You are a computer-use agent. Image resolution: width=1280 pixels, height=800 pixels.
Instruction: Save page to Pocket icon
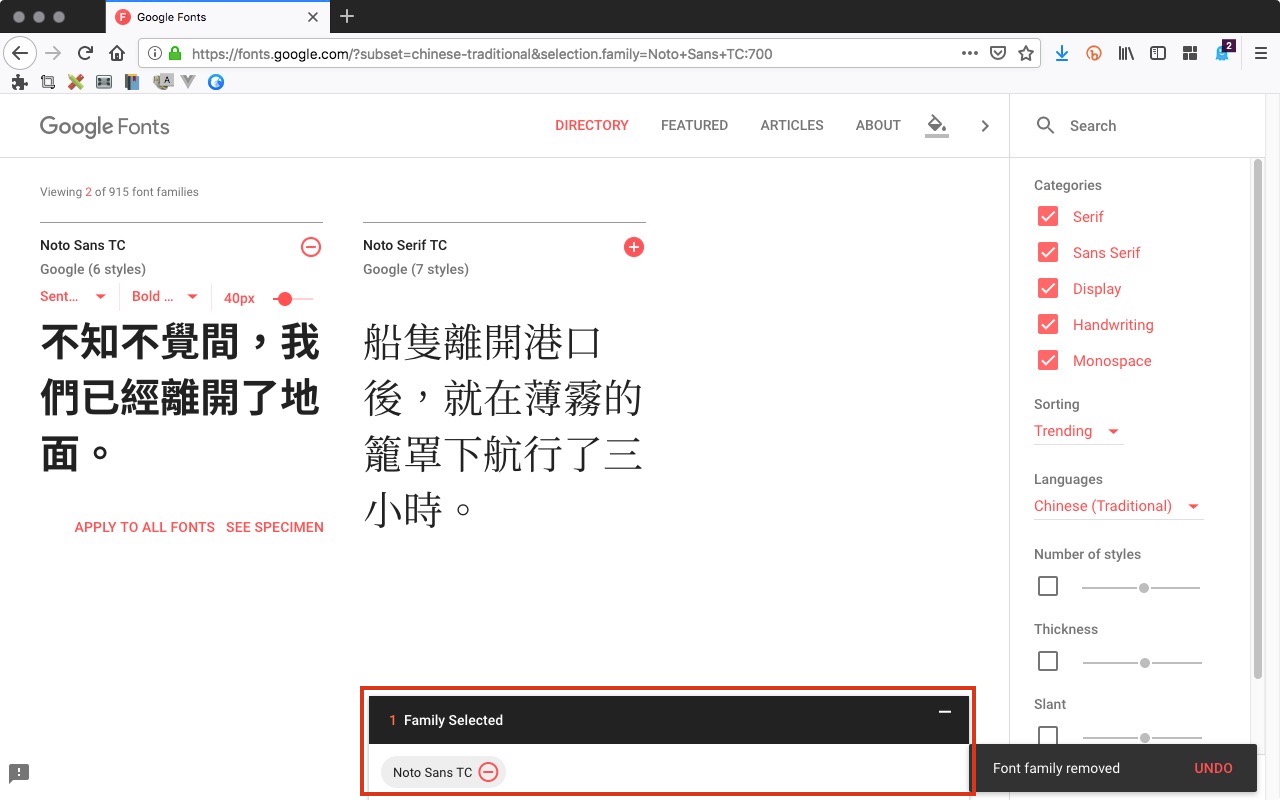[x=997, y=53]
